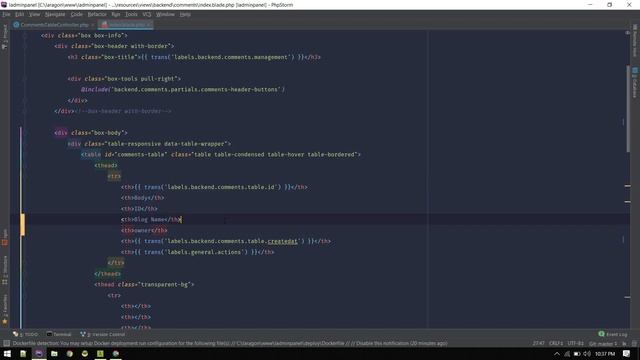640x360 pixels.
Task: Open the Help menu
Action: tap(185, 14)
